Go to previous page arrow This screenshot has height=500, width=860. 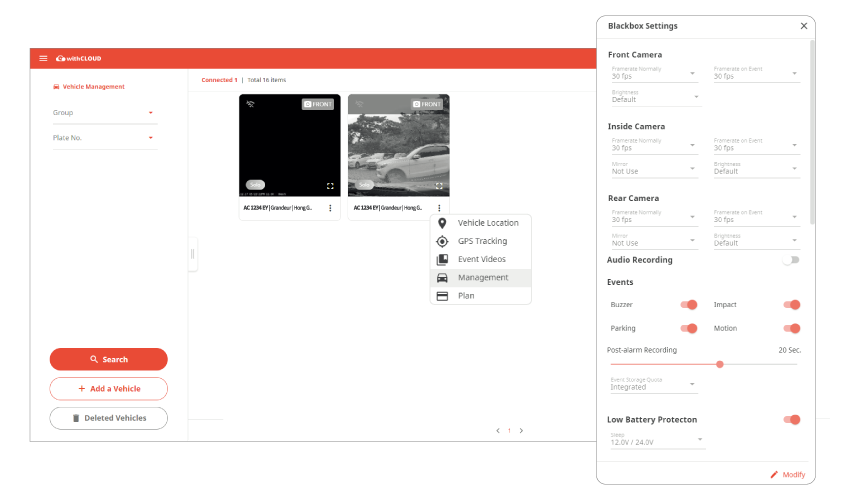(497, 430)
